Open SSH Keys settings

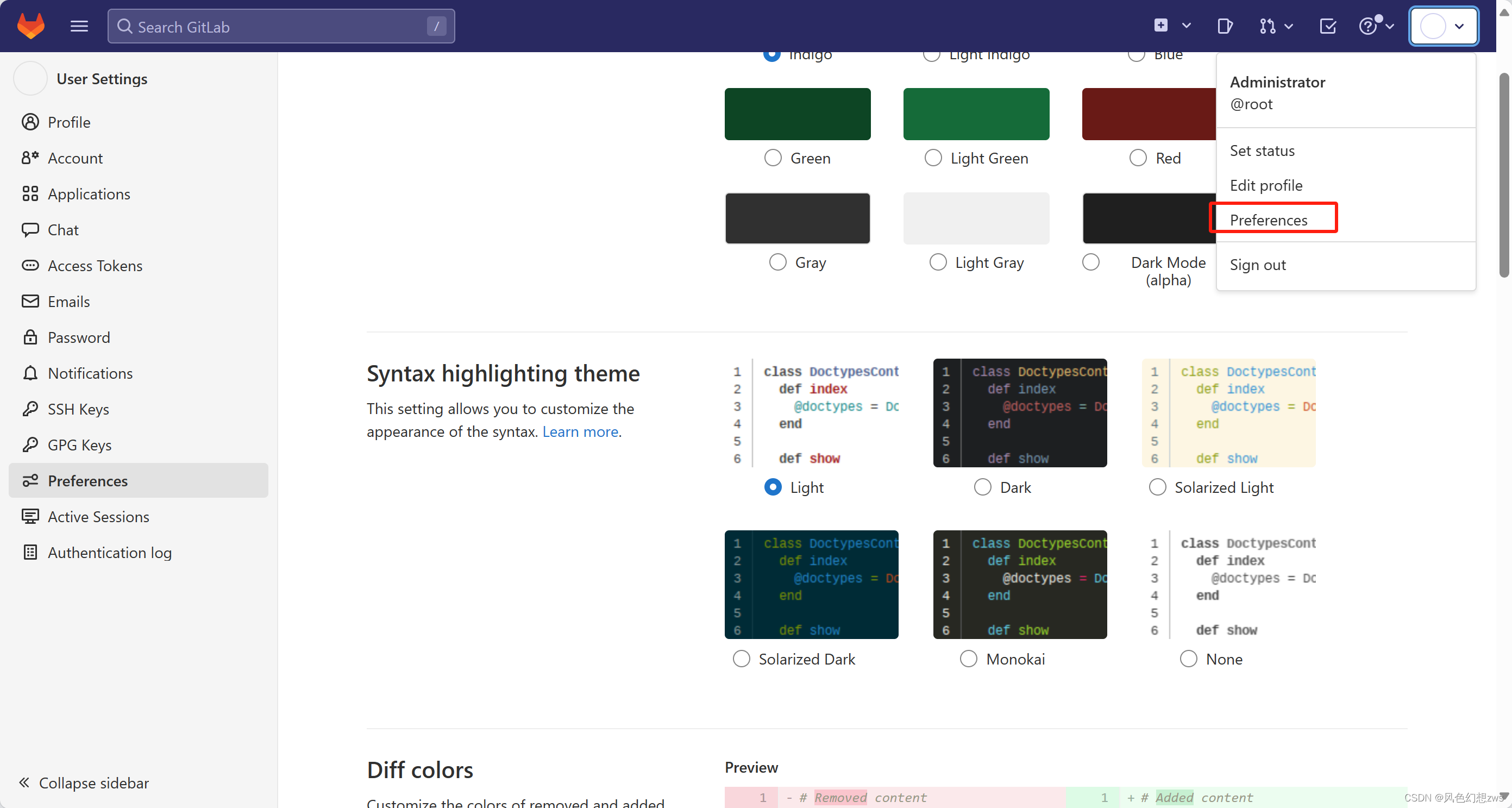[x=78, y=409]
